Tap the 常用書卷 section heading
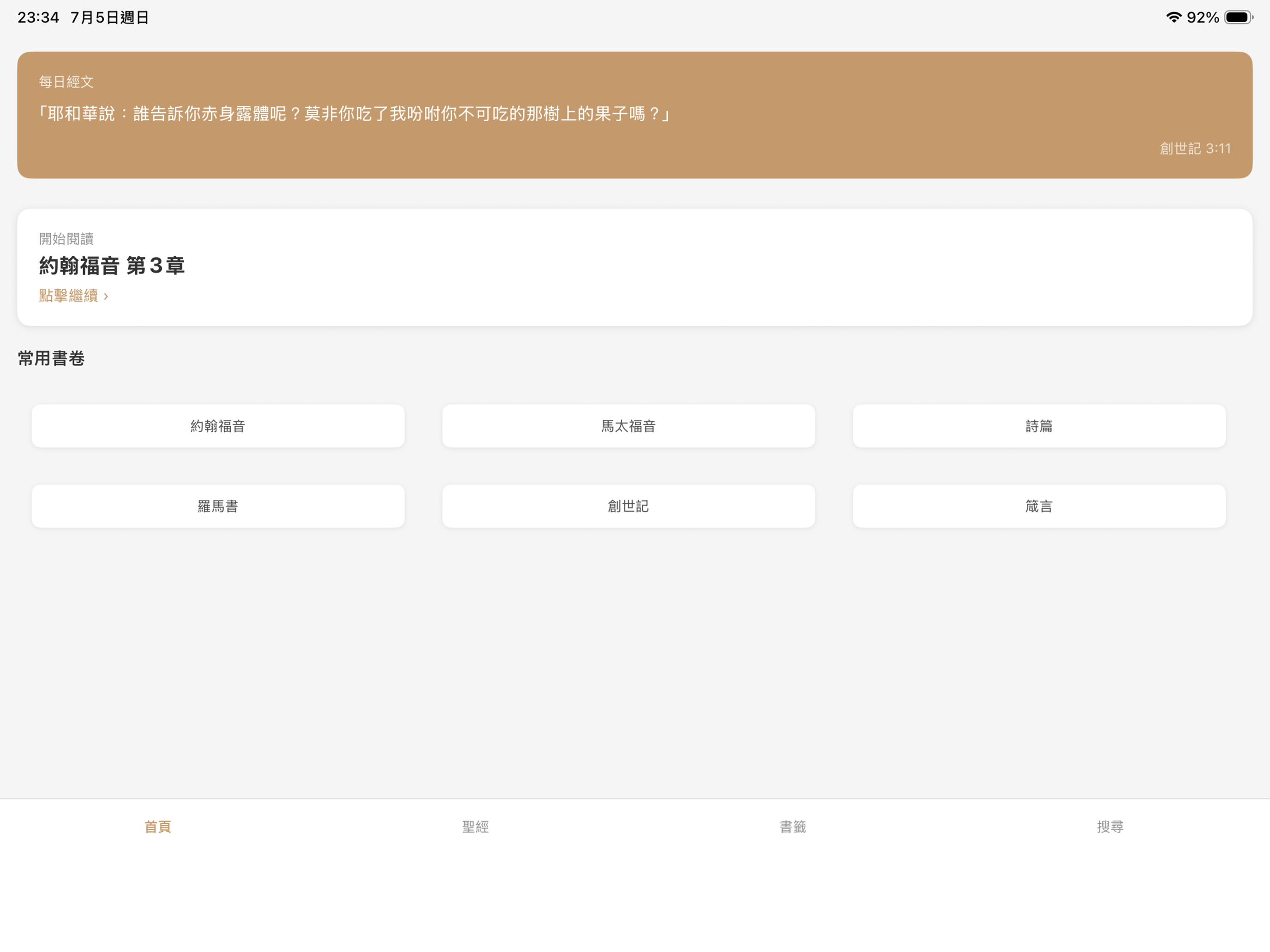The width and height of the screenshot is (1270, 952). pyautogui.click(x=51, y=359)
